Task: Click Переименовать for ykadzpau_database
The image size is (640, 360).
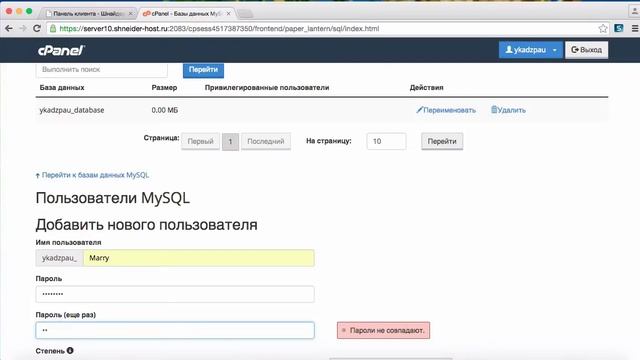Action: click(446, 110)
